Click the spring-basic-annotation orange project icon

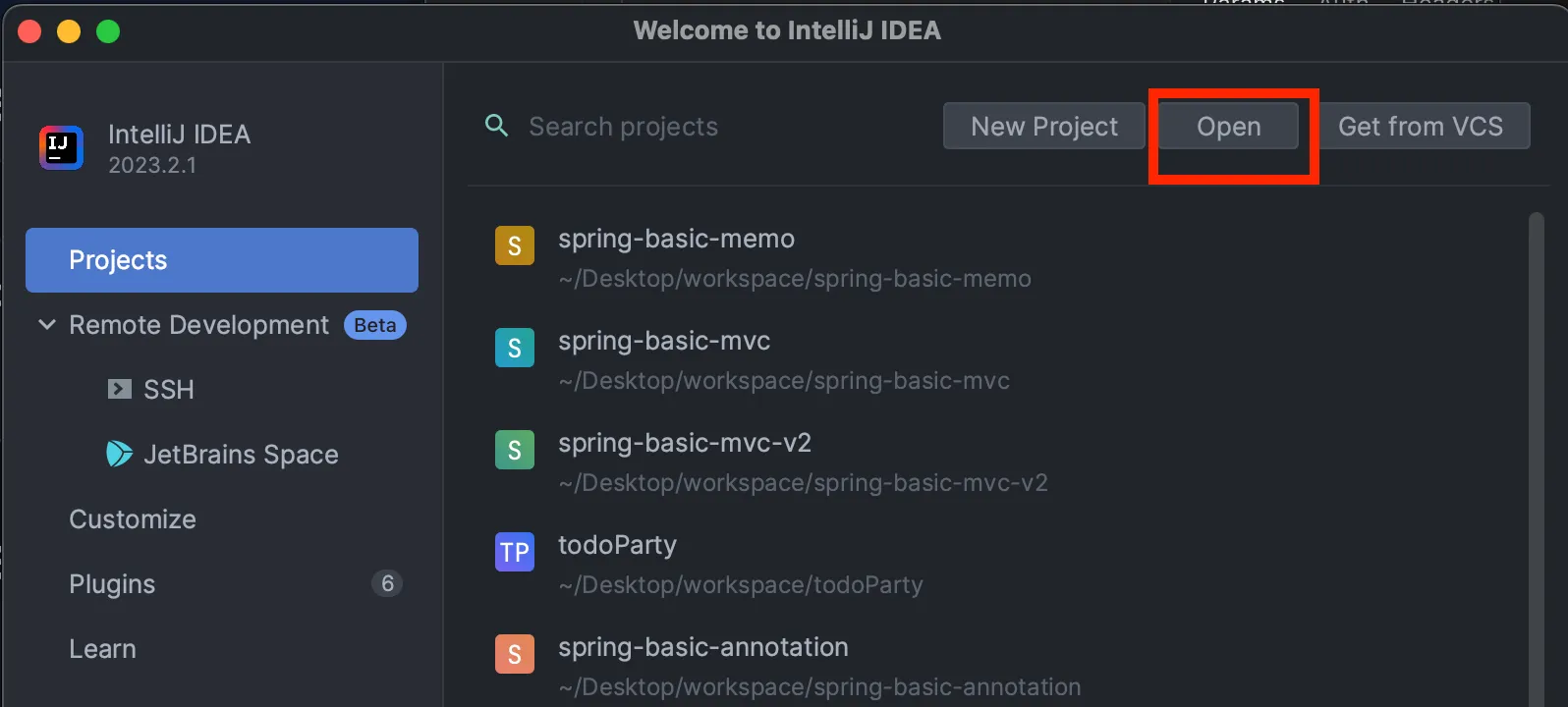click(514, 654)
